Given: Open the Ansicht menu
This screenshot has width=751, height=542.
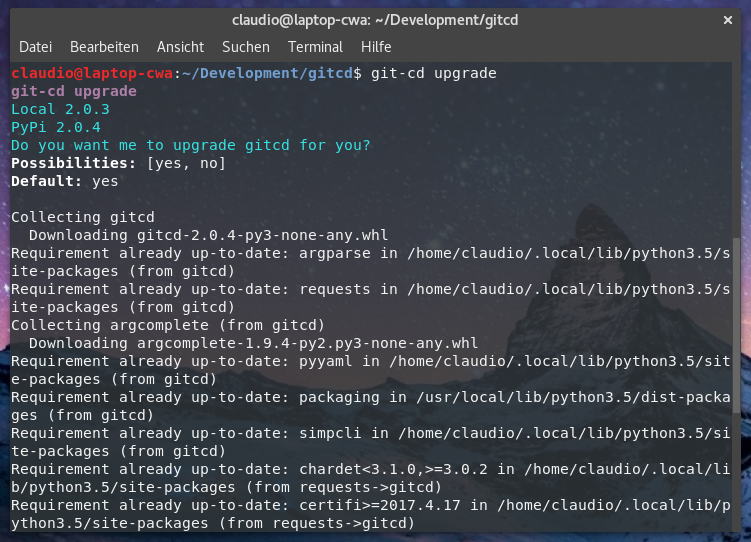Looking at the screenshot, I should [181, 47].
